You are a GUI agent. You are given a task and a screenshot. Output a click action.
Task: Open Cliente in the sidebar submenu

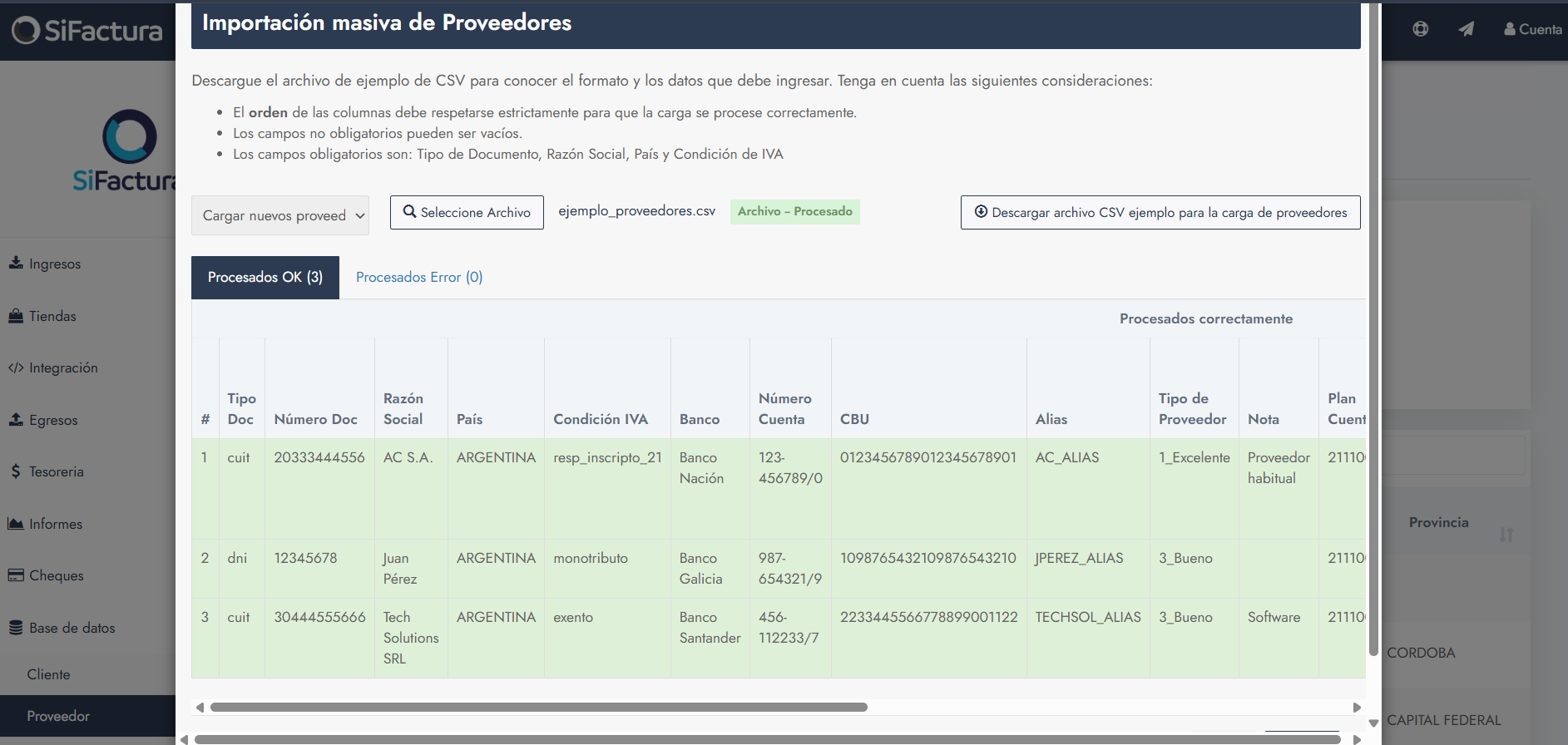point(48,674)
